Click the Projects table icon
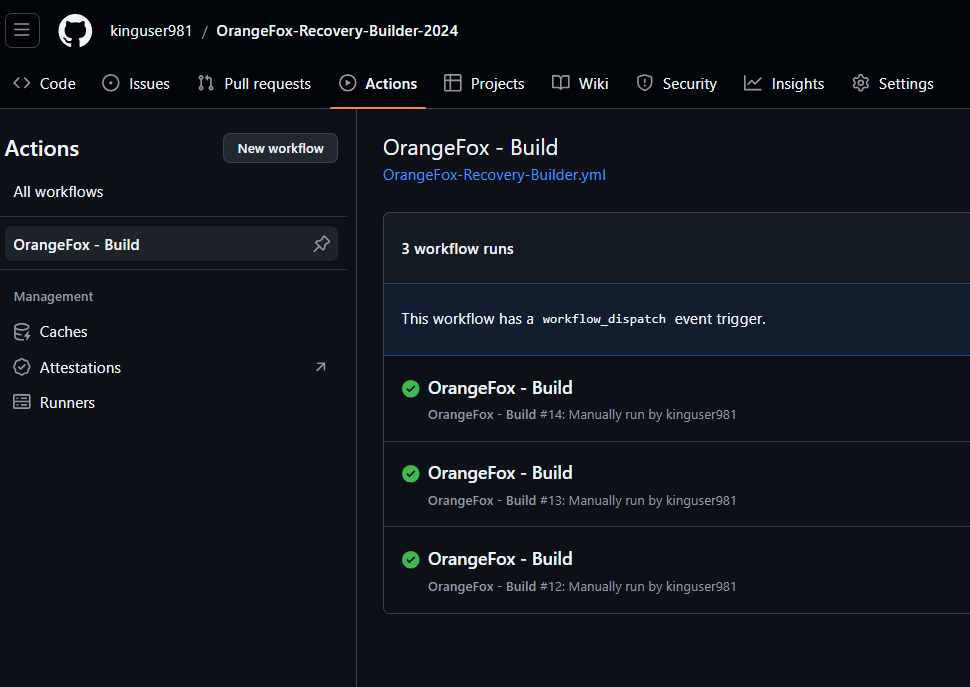Viewport: 970px width, 687px height. coord(453,83)
